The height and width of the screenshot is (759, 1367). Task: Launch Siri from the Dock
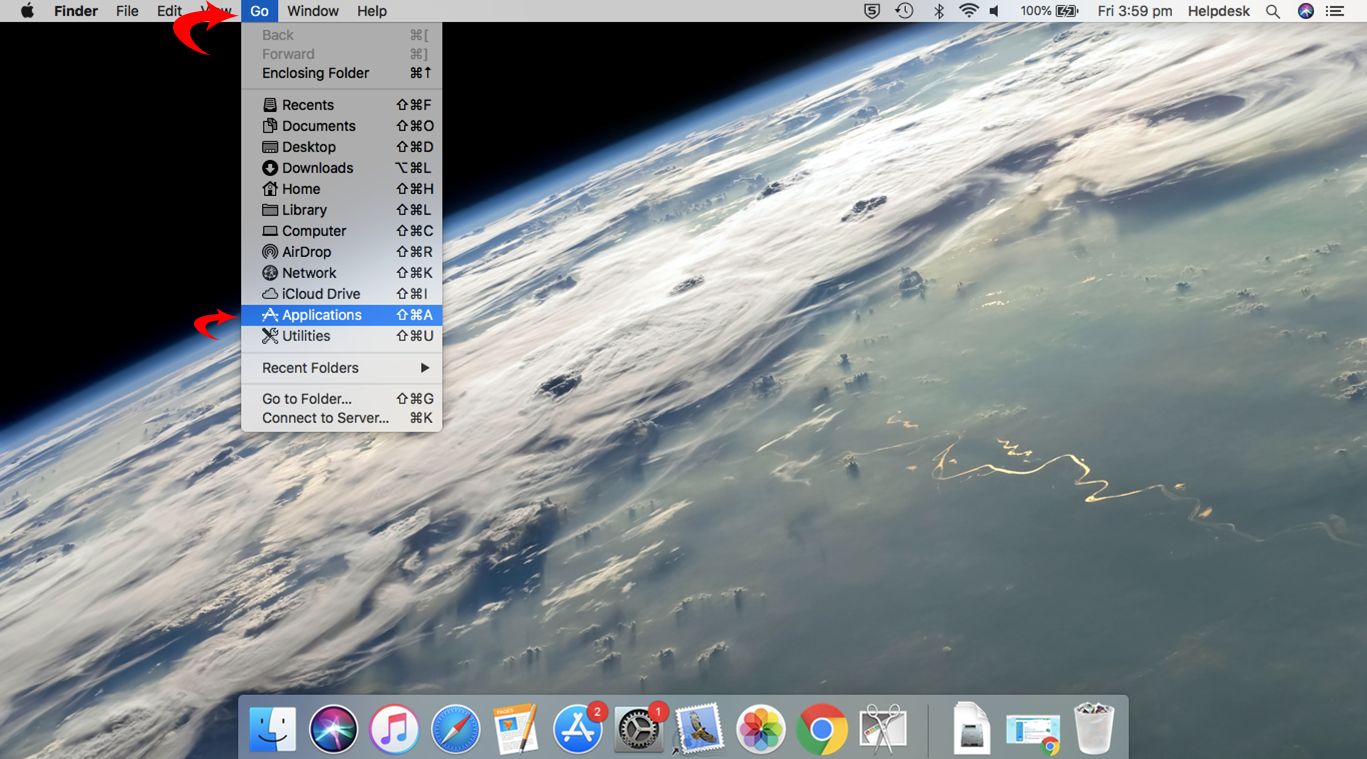(x=333, y=728)
